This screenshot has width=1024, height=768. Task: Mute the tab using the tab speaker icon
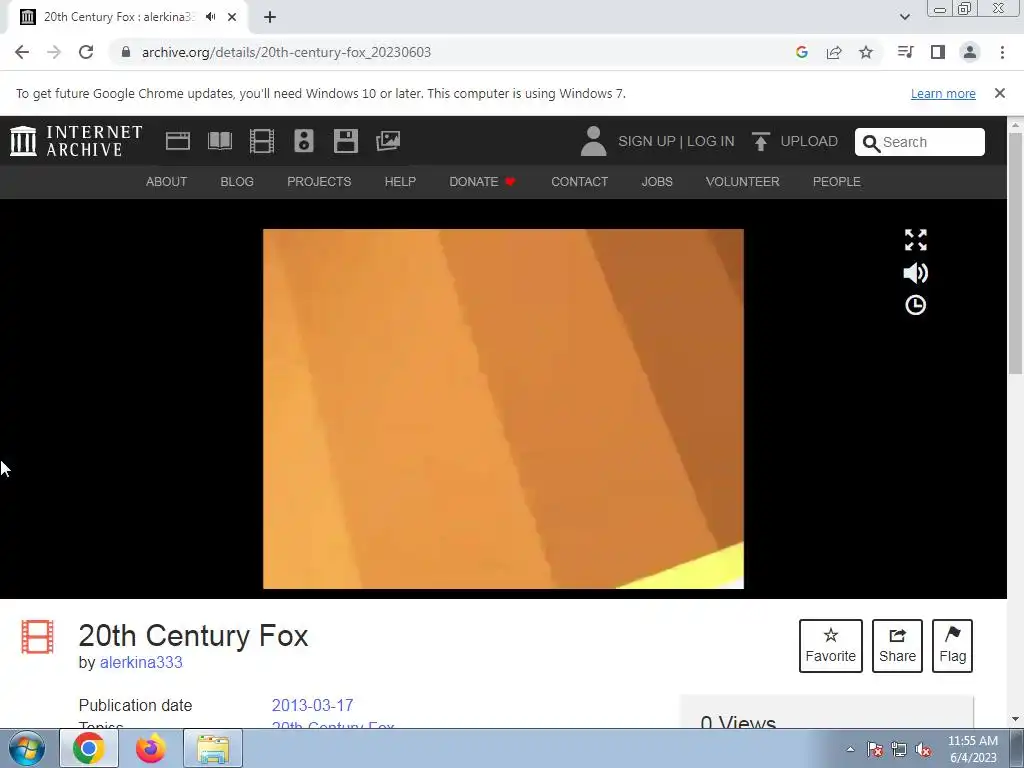(x=210, y=17)
